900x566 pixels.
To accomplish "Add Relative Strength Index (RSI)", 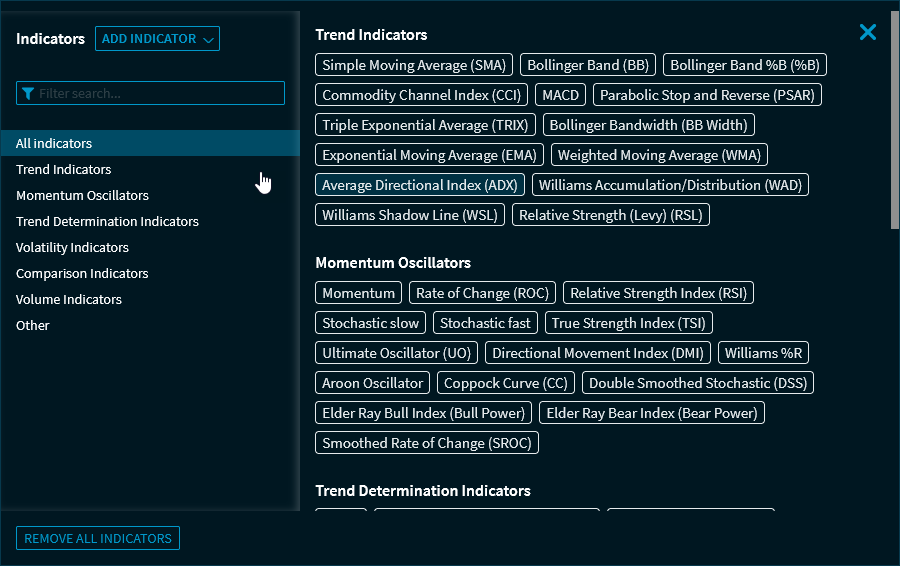I will click(x=658, y=293).
